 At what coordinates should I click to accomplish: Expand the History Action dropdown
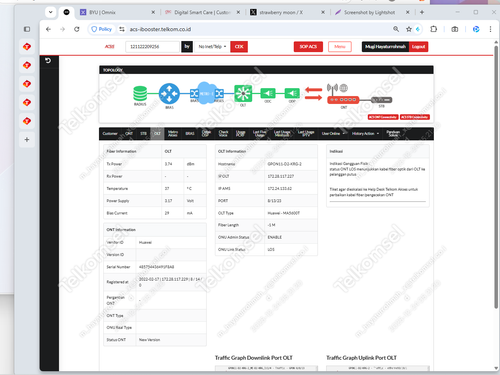coord(365,134)
